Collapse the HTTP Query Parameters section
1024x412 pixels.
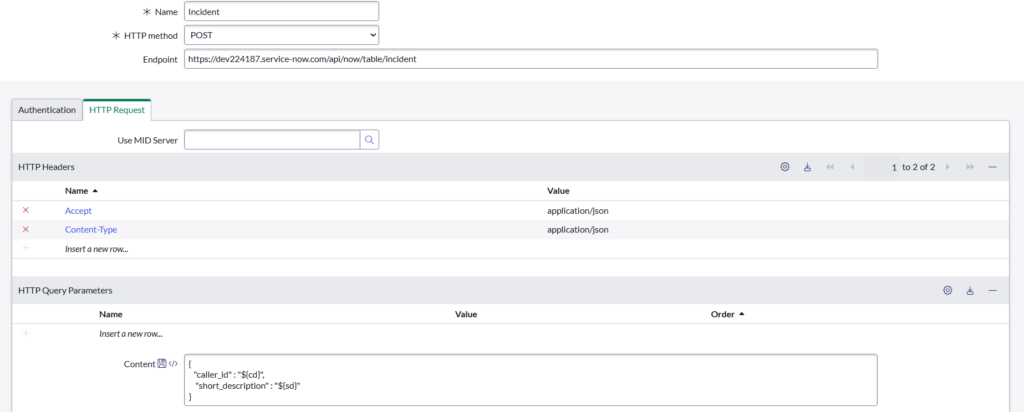992,290
